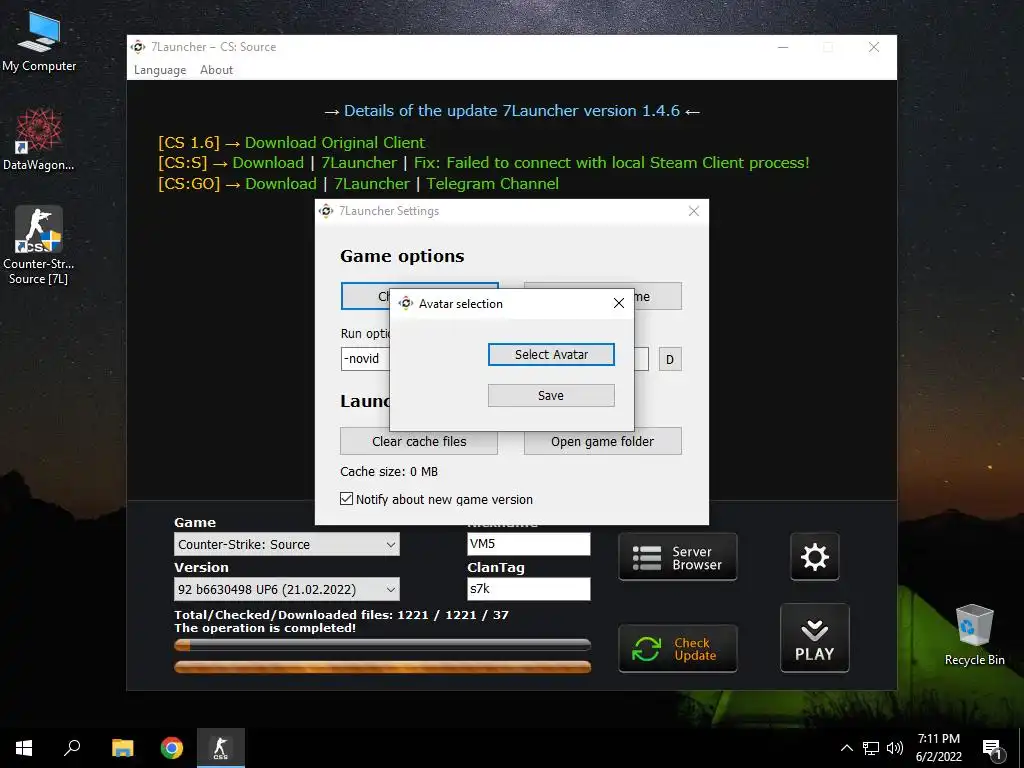The image size is (1024, 768).
Task: Close the Avatar selection dialog
Action: [618, 303]
